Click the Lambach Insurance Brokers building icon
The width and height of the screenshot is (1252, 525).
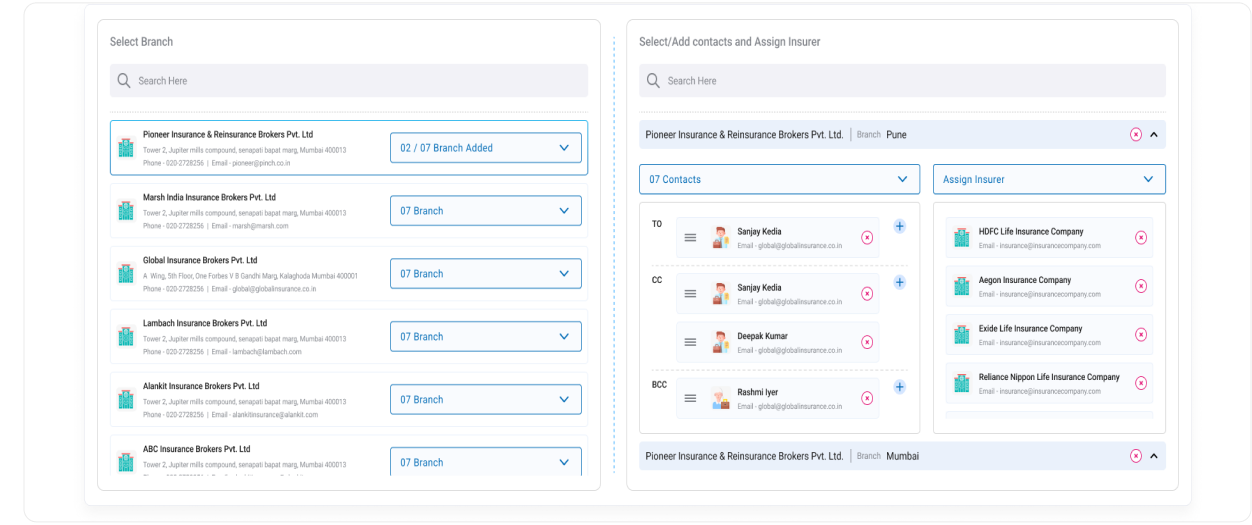pos(126,337)
